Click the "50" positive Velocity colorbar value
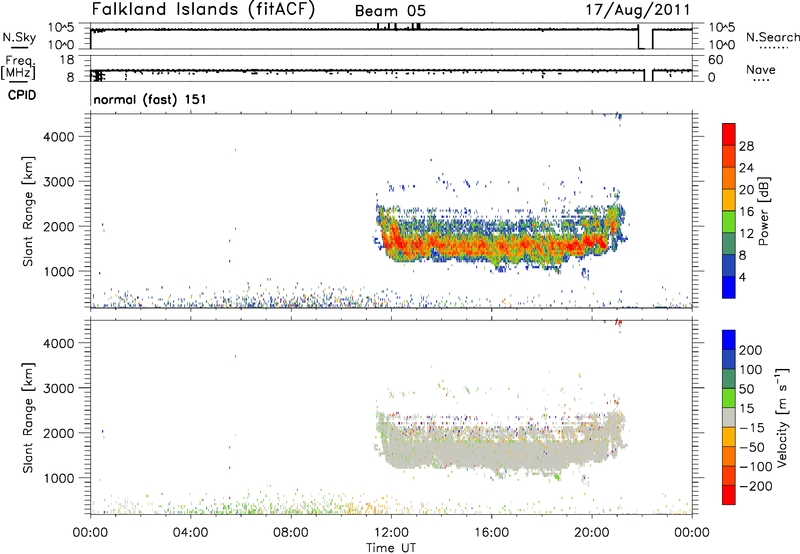 point(747,389)
